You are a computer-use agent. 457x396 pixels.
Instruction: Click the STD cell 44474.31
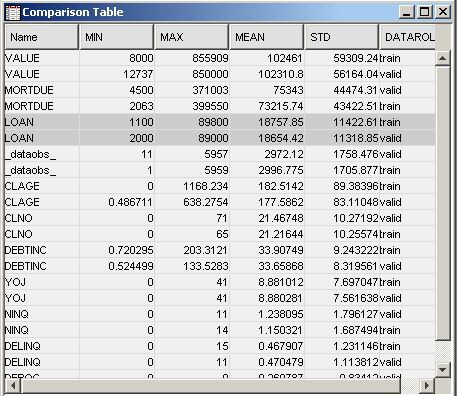tap(342, 90)
